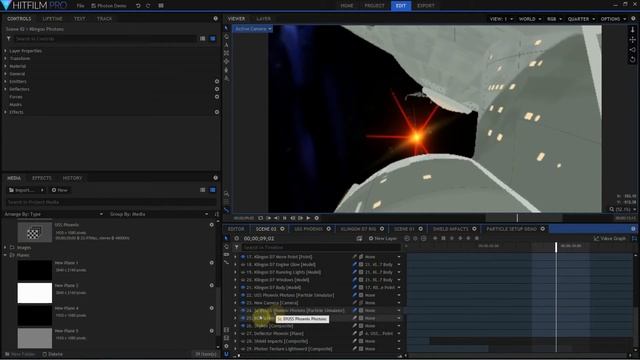The height and width of the screenshot is (360, 640).
Task: Click the filter funnel icon in timeline search
Action: tap(237, 247)
